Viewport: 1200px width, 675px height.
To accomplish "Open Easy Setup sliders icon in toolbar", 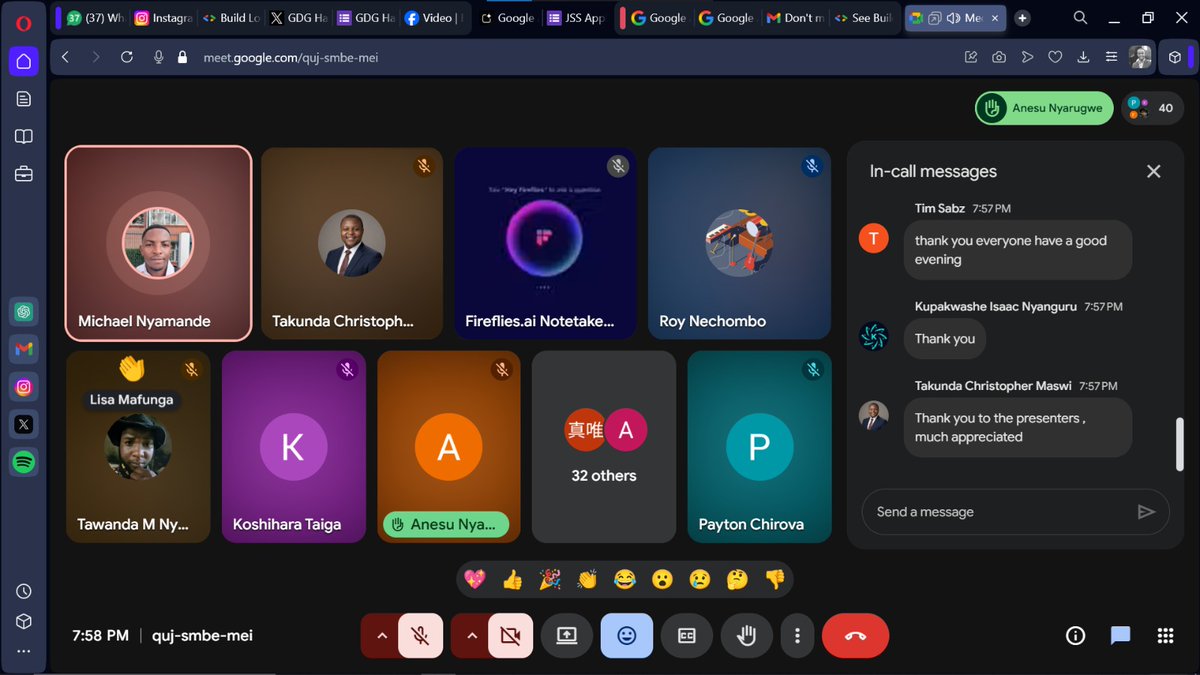I will [x=1111, y=57].
